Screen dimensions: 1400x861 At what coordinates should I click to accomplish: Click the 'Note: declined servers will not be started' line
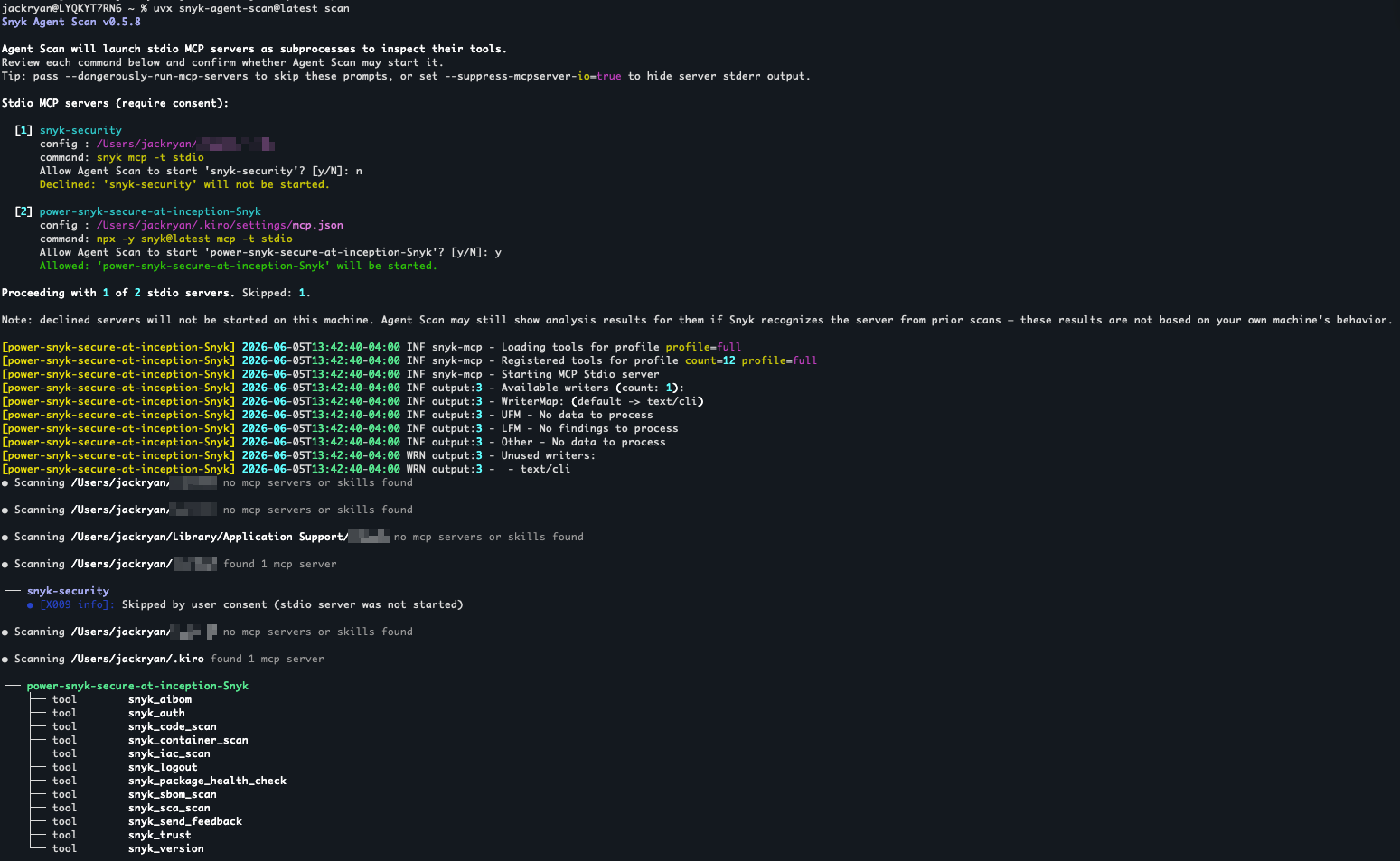click(697, 320)
